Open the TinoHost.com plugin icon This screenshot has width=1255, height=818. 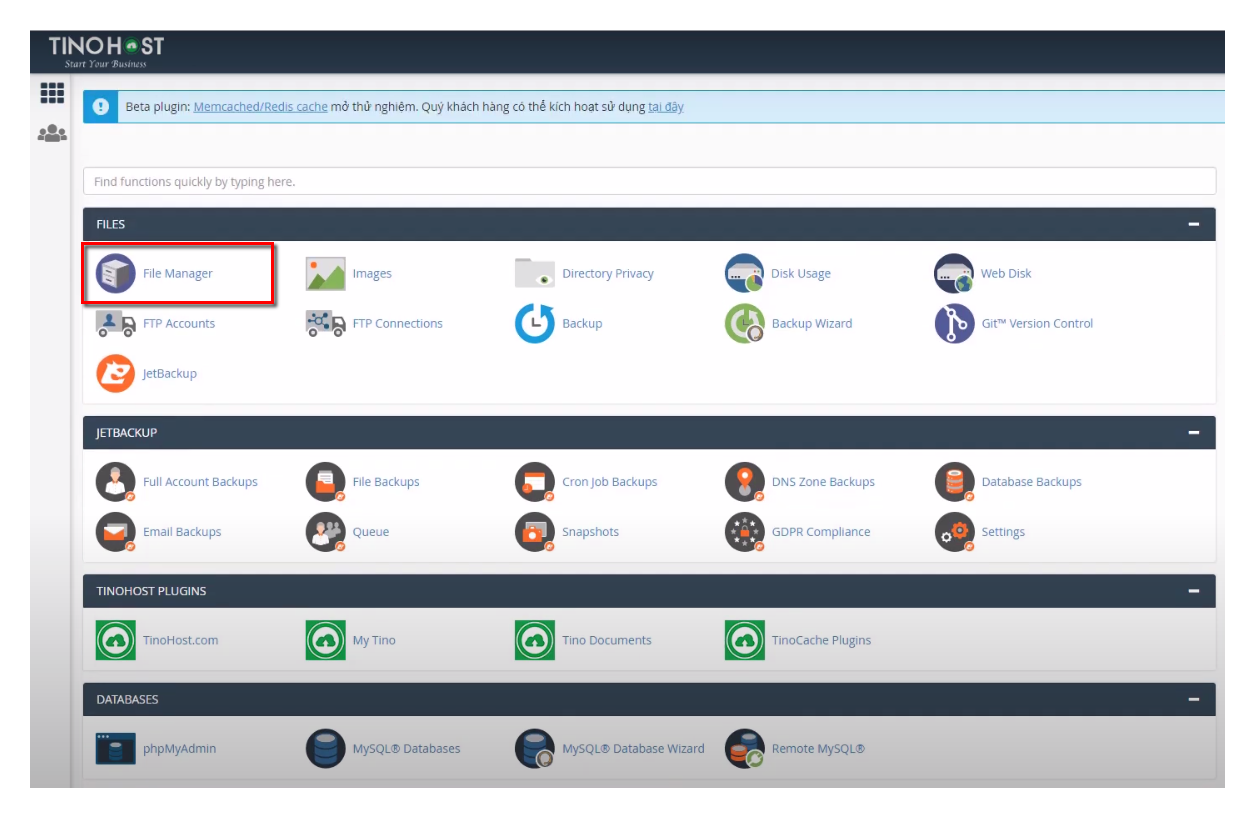pos(115,640)
